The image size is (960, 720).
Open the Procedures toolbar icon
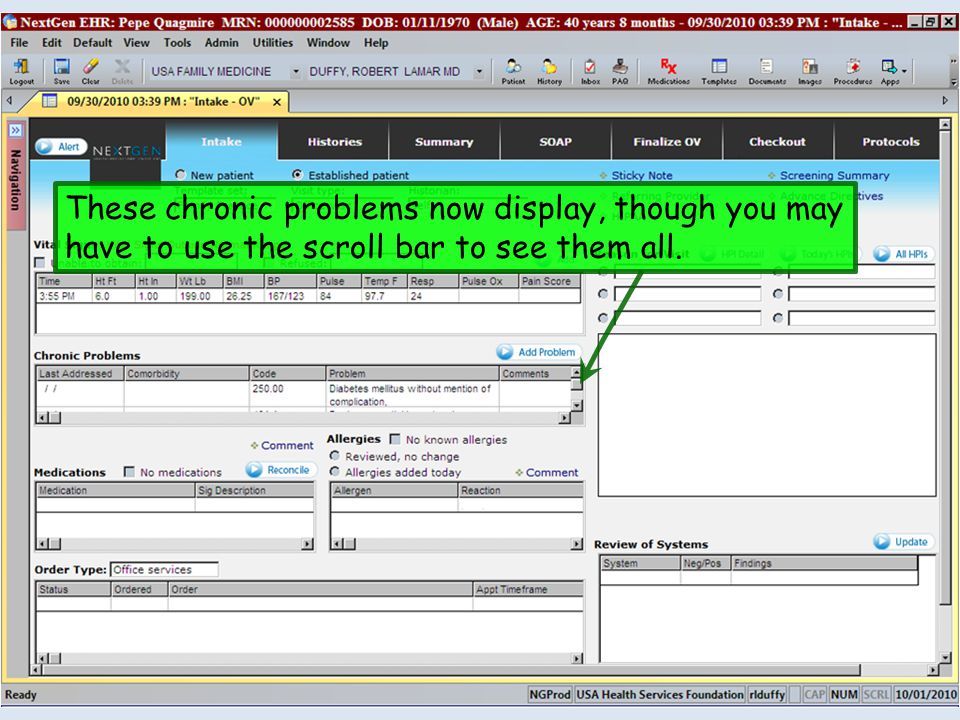[x=853, y=71]
